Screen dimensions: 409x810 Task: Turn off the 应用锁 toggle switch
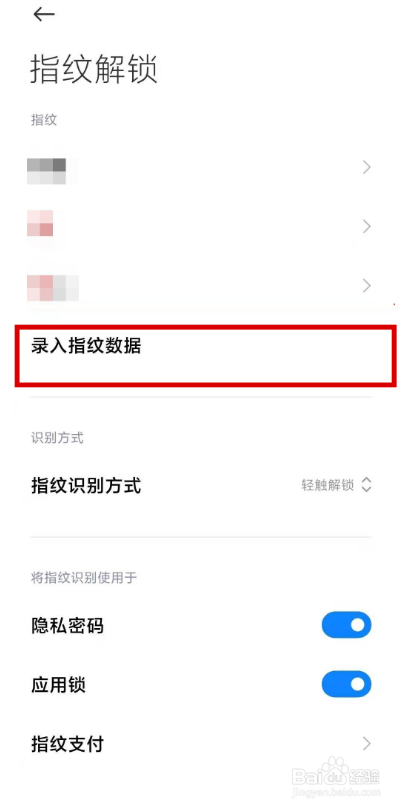347,684
